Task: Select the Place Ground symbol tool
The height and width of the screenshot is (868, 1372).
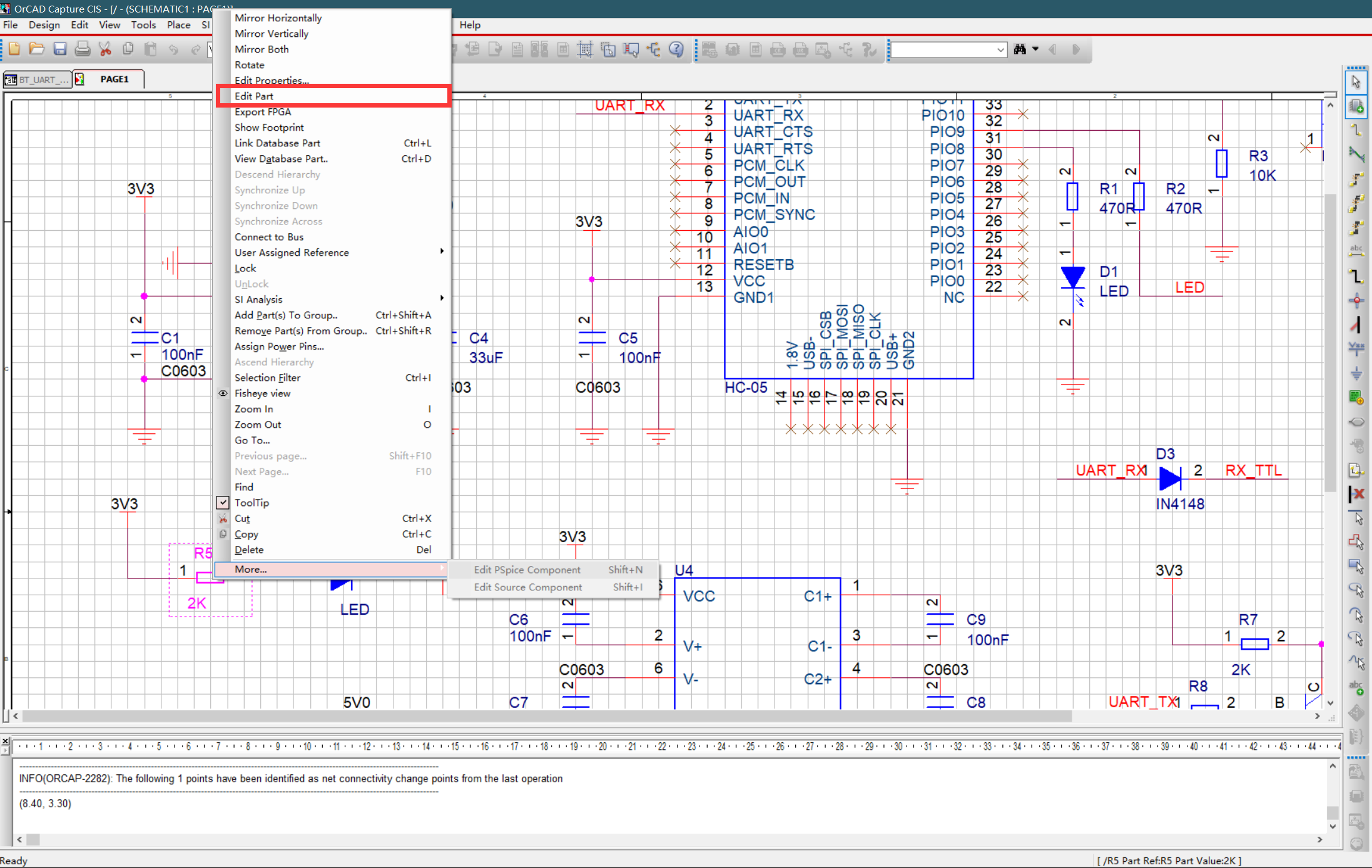Action: (1356, 373)
